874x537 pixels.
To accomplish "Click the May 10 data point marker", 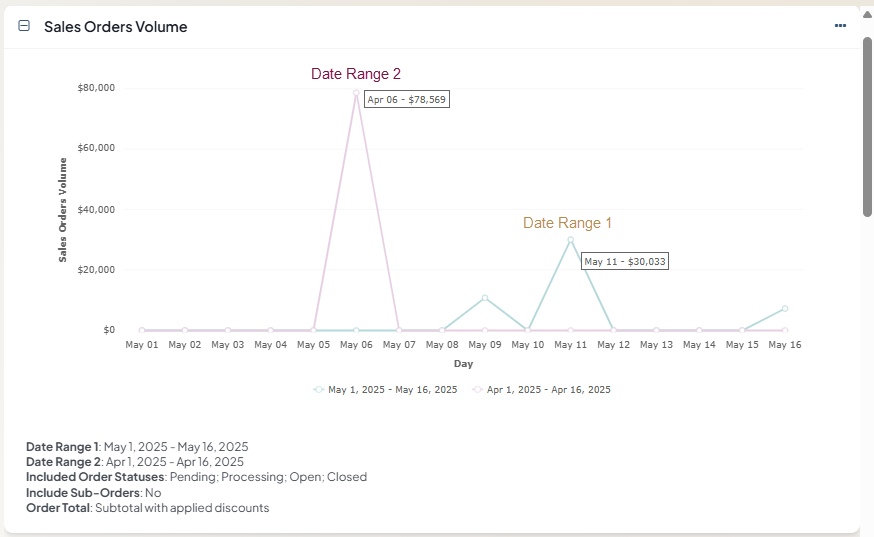I will 528,330.
